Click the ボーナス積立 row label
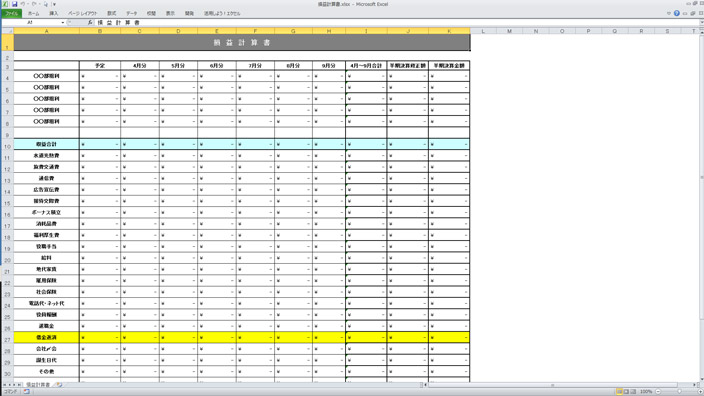Screen dimensions: 704x396 [x=46, y=212]
